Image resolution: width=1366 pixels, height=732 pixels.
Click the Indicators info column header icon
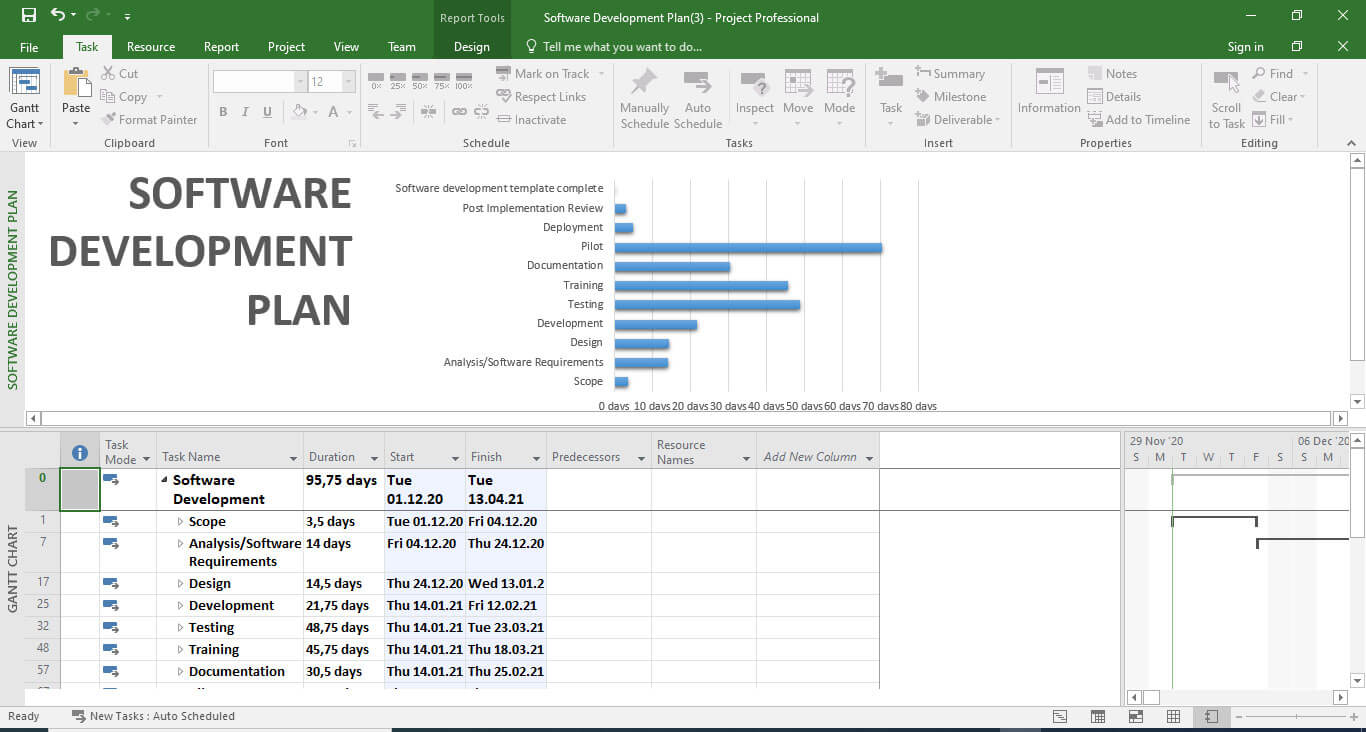pyautogui.click(x=80, y=453)
